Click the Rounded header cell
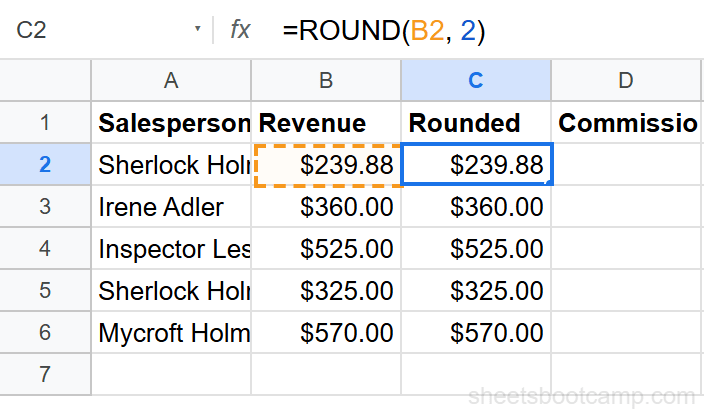Image resolution: width=704 pixels, height=414 pixels. [476, 123]
